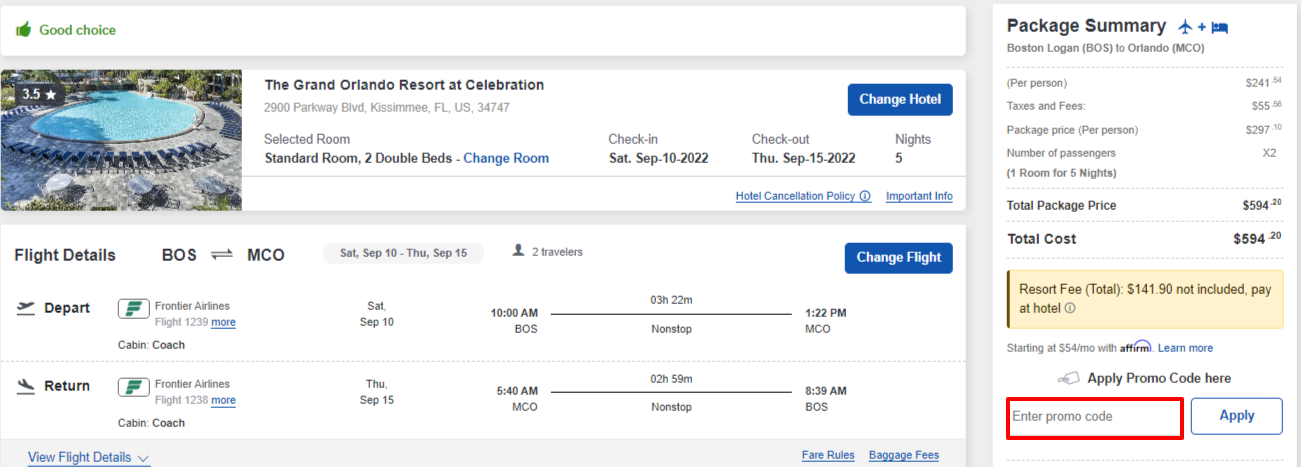
Task: Click The Grand Orlando Resort at Celebration title
Action: tap(404, 85)
